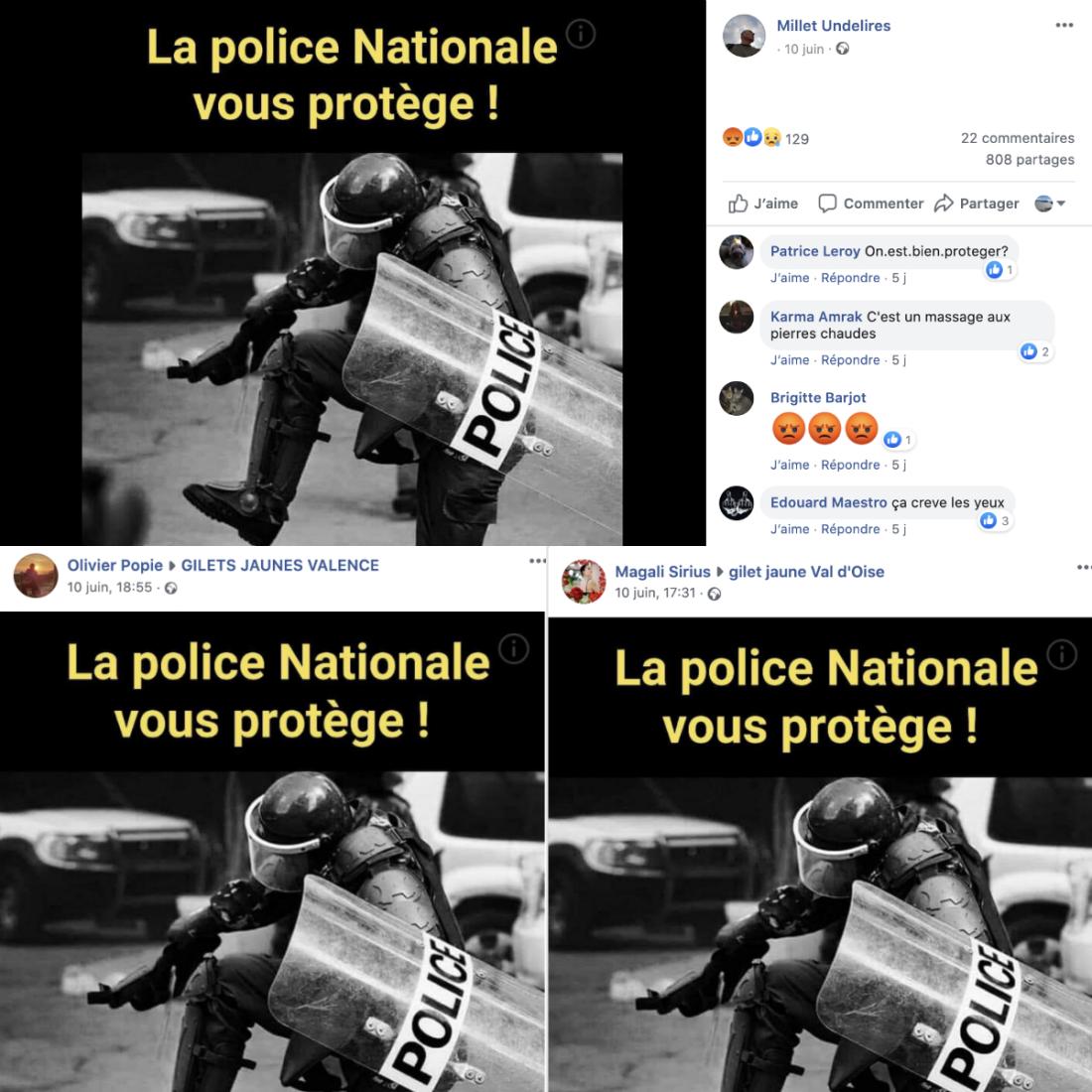Viewport: 1092px width, 1092px height.
Task: Click Répondre under Patrice Leroy's comment
Action: coord(851,278)
